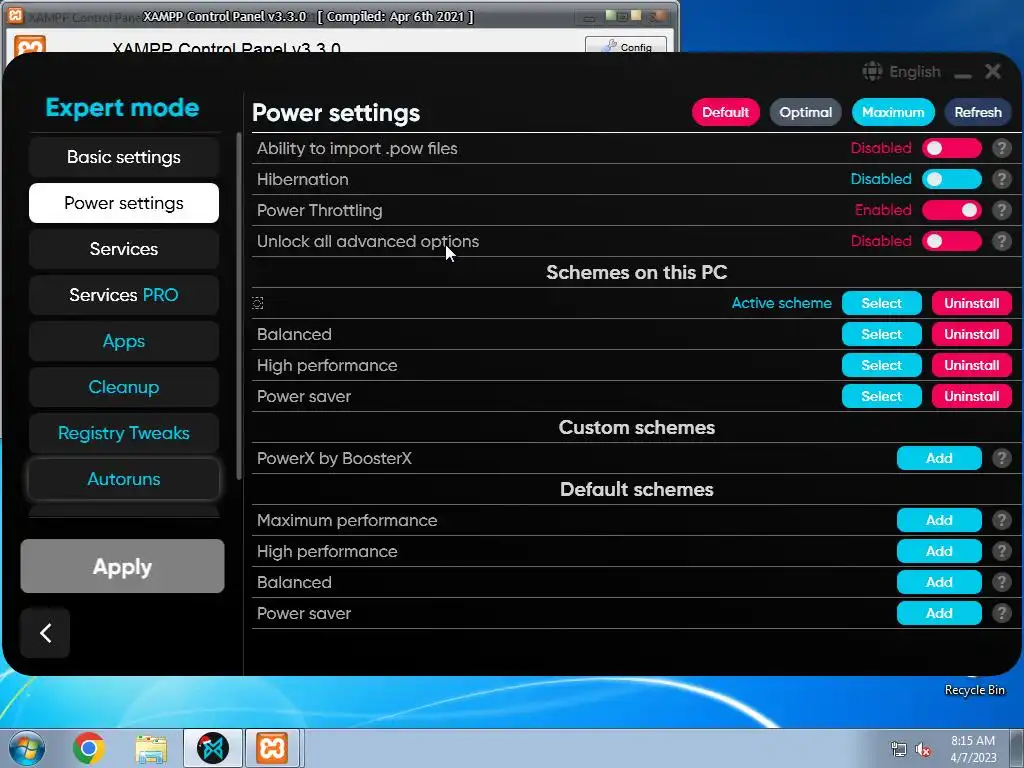1024x768 pixels.
Task: Click XAMPP taskbar icon
Action: (x=272, y=748)
